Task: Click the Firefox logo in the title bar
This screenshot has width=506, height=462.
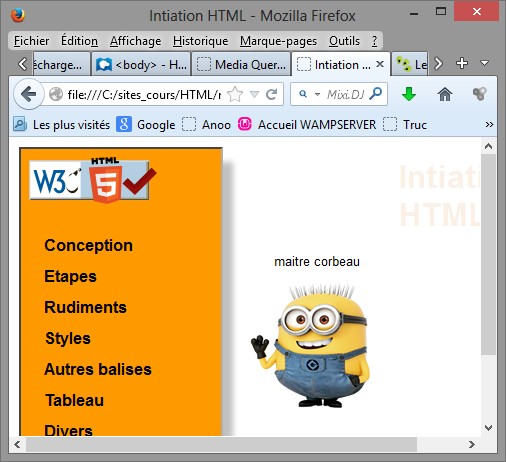Action: [x=18, y=16]
